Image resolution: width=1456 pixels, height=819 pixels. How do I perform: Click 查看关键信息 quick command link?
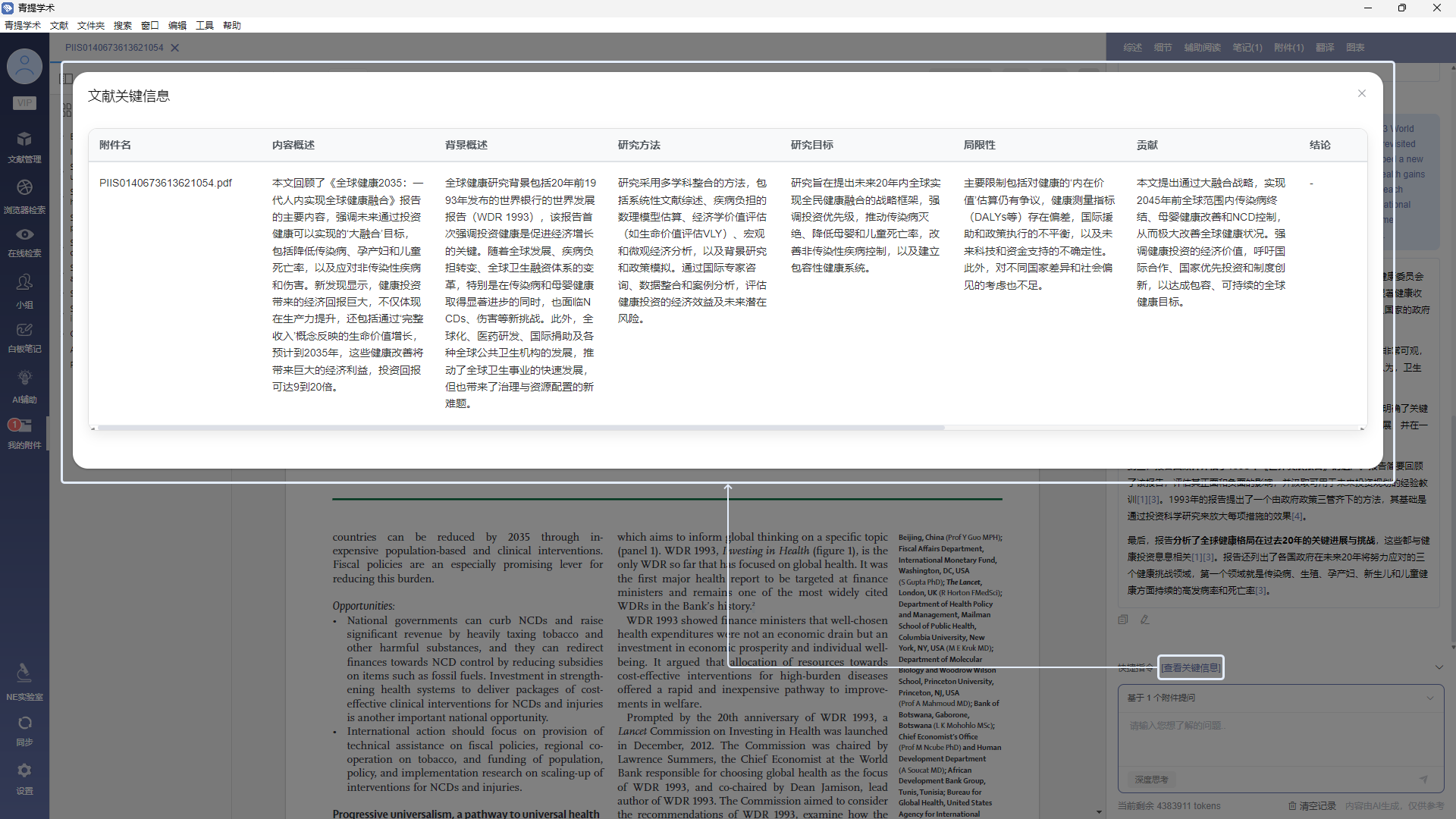(1191, 667)
